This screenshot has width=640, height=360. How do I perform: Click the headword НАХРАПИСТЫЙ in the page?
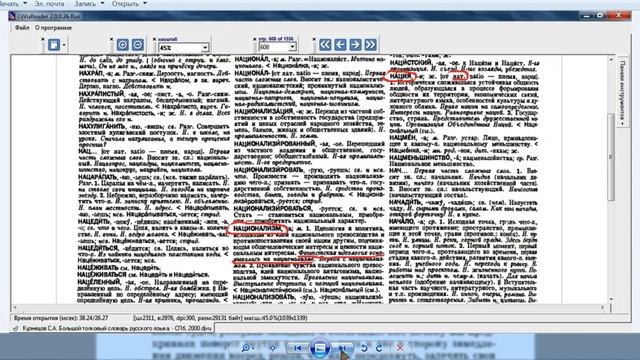coord(101,93)
